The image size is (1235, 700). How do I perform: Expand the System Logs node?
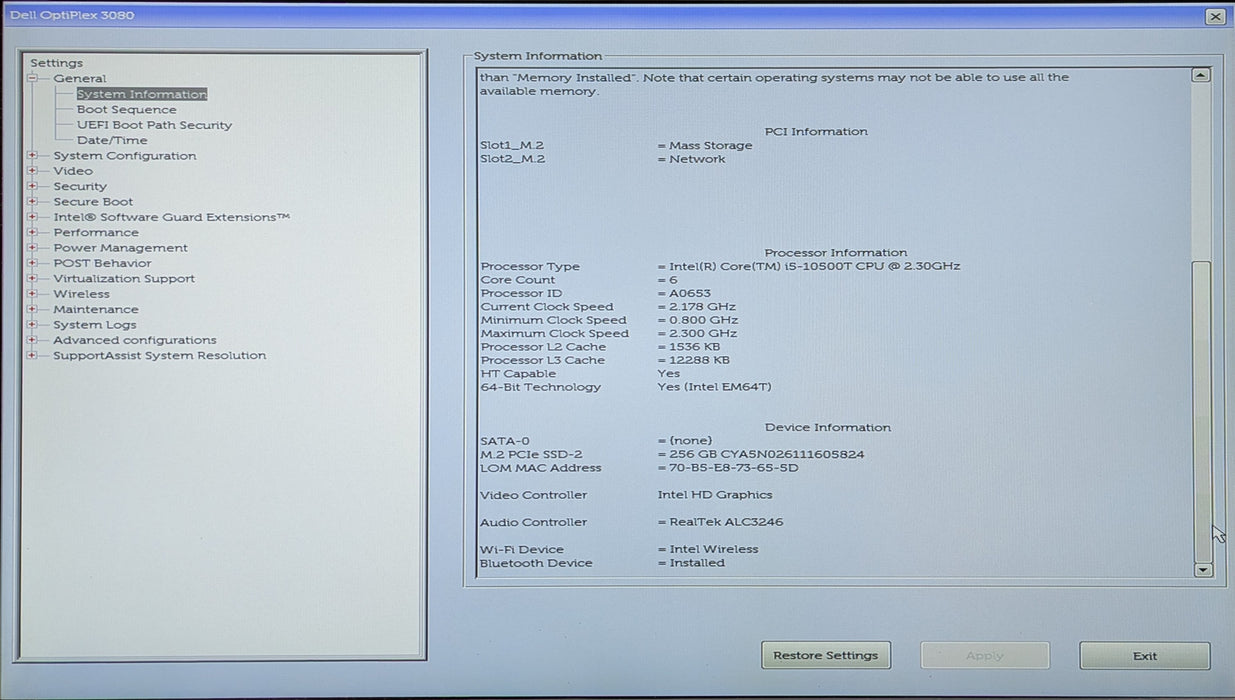(33, 325)
